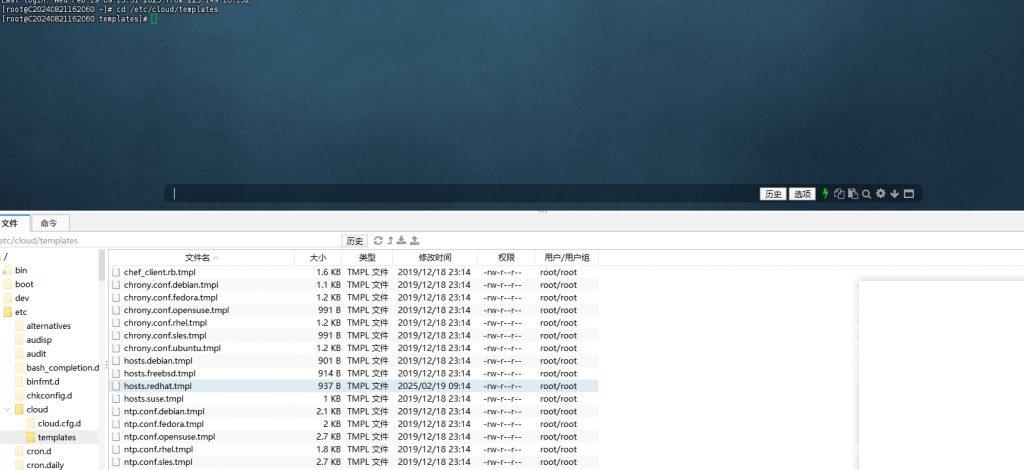Sort by 用户/用户组 column header
This screenshot has height=470, width=1024.
tap(566, 258)
